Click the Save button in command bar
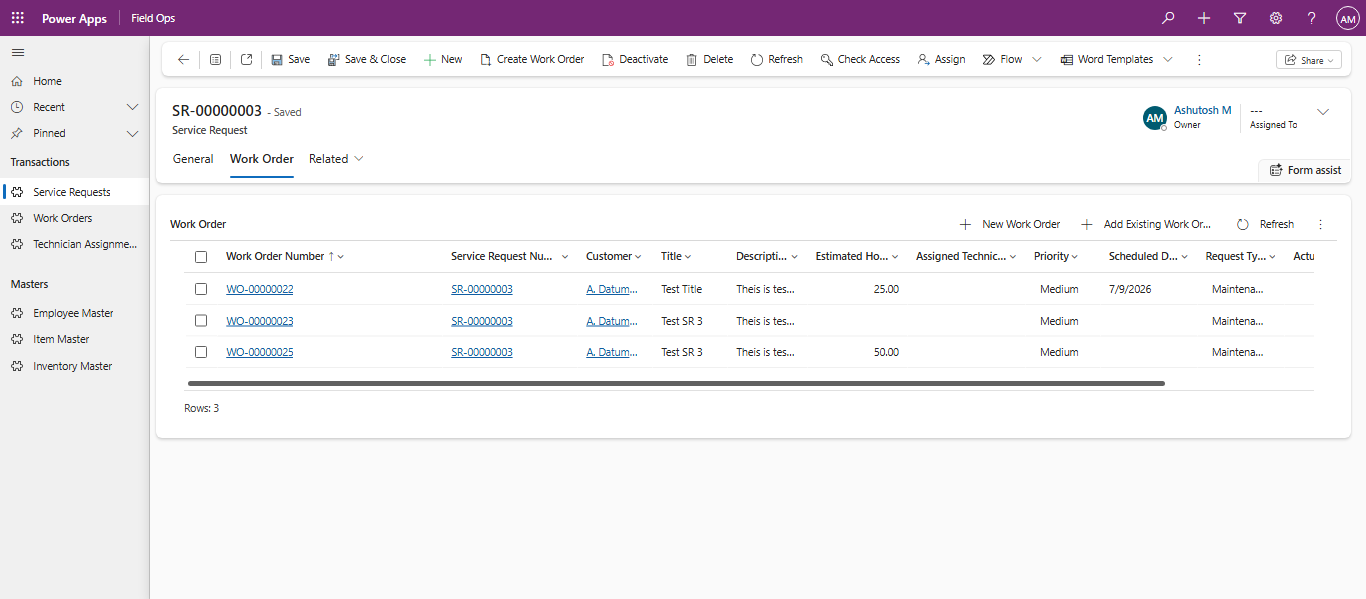The image size is (1366, 599). [x=290, y=60]
